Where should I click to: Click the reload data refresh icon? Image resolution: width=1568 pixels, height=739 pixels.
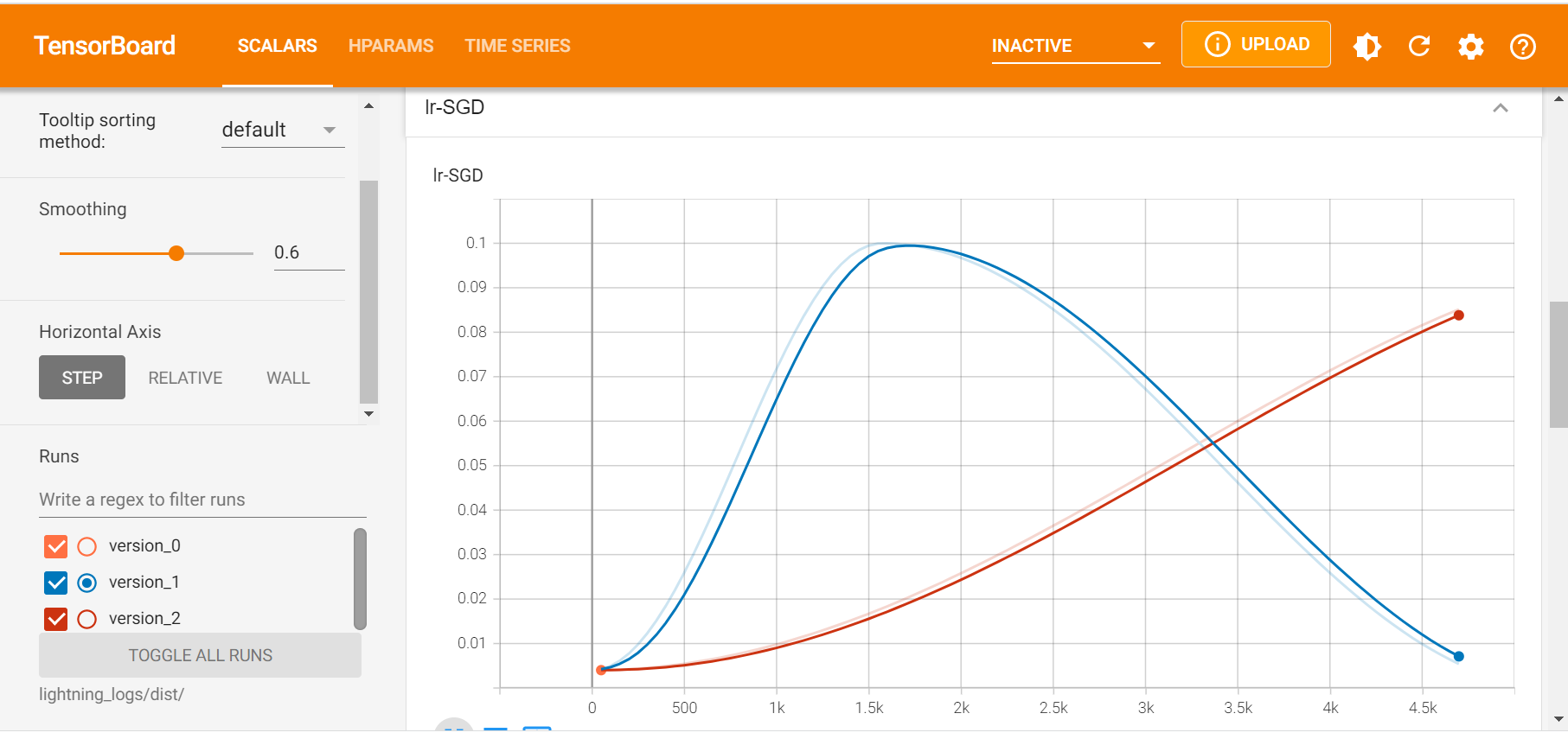coord(1418,46)
